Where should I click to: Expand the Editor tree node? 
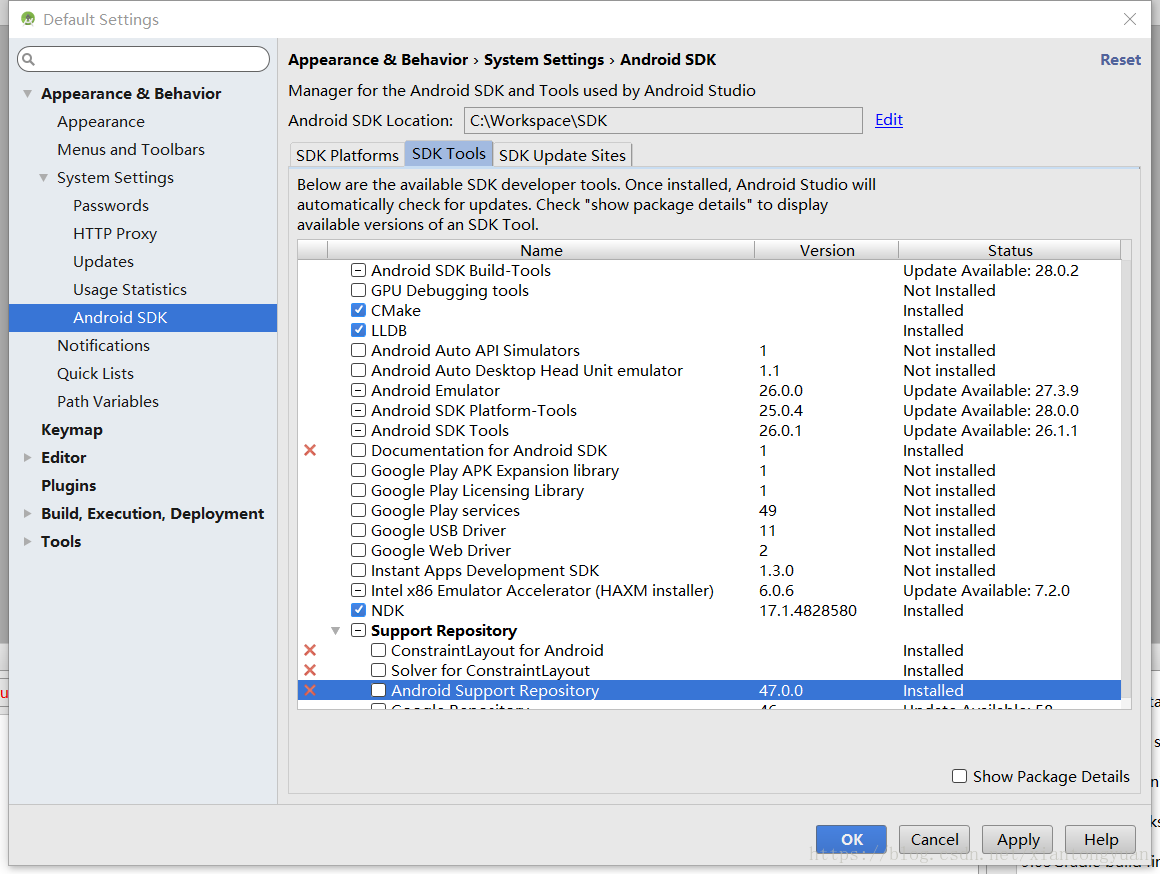click(27, 457)
